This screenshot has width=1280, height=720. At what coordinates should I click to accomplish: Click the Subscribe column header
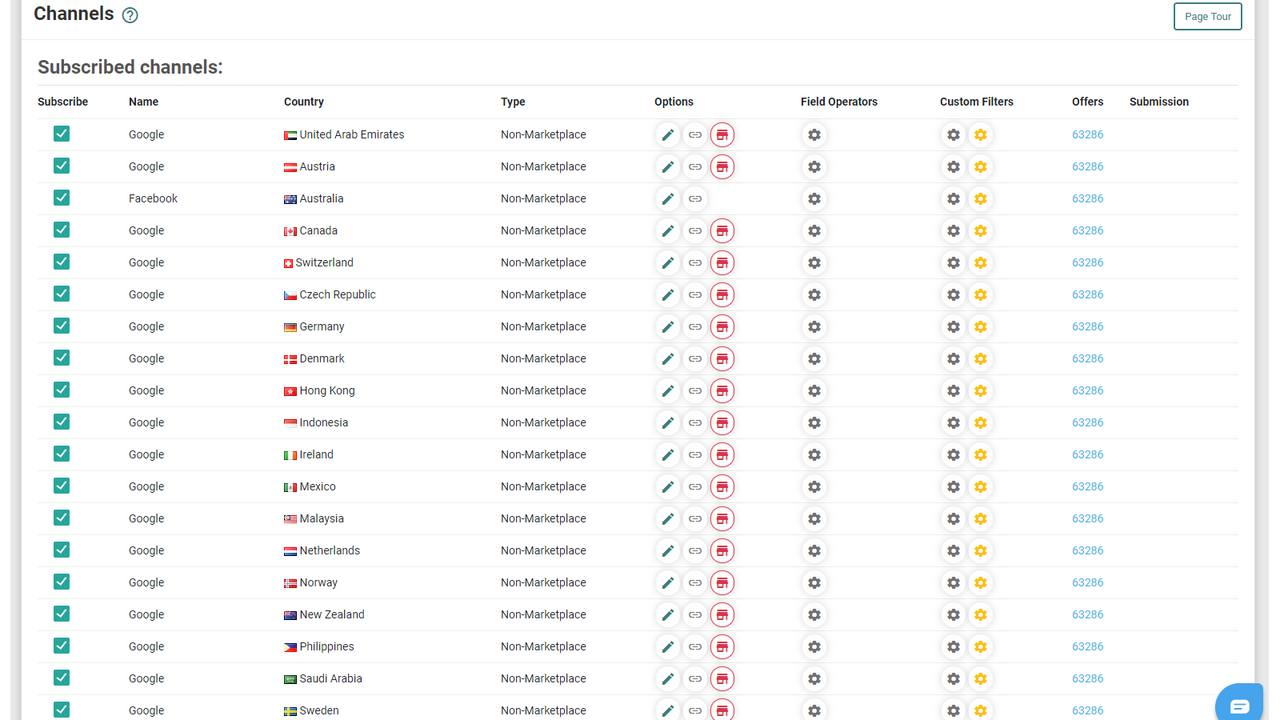pos(63,101)
